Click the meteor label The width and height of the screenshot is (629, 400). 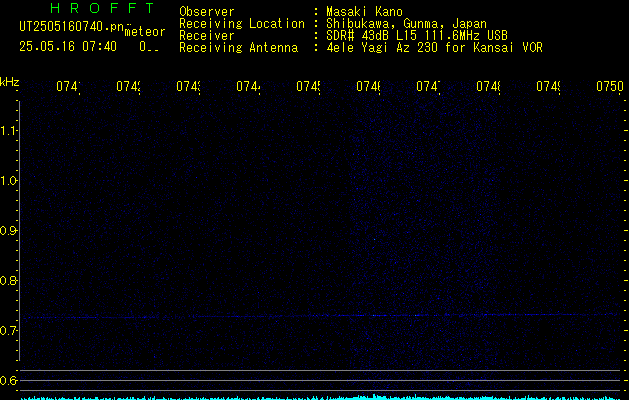145,32
